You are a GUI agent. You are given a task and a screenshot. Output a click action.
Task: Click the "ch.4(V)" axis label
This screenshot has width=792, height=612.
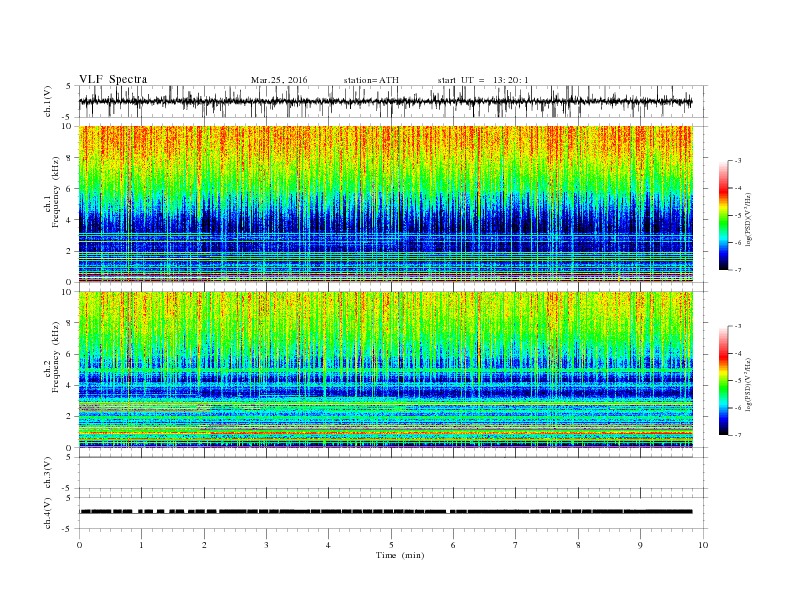[47, 513]
